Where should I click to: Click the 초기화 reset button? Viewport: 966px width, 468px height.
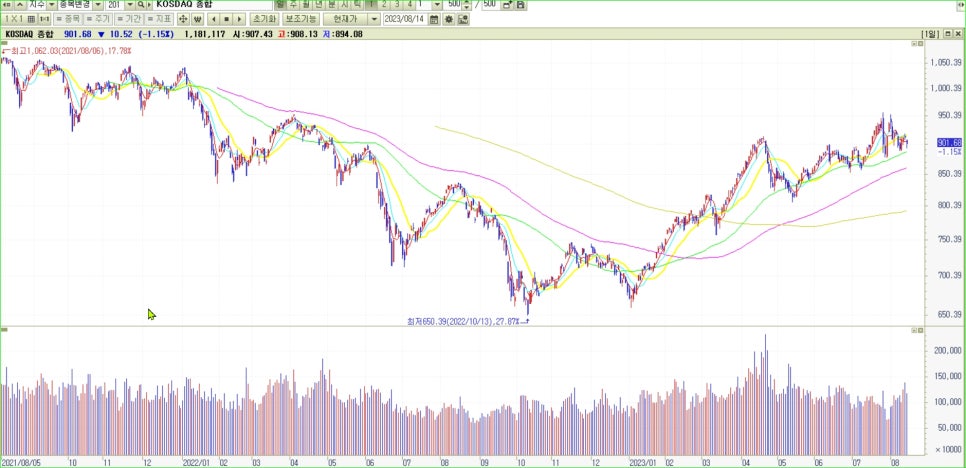pyautogui.click(x=264, y=19)
